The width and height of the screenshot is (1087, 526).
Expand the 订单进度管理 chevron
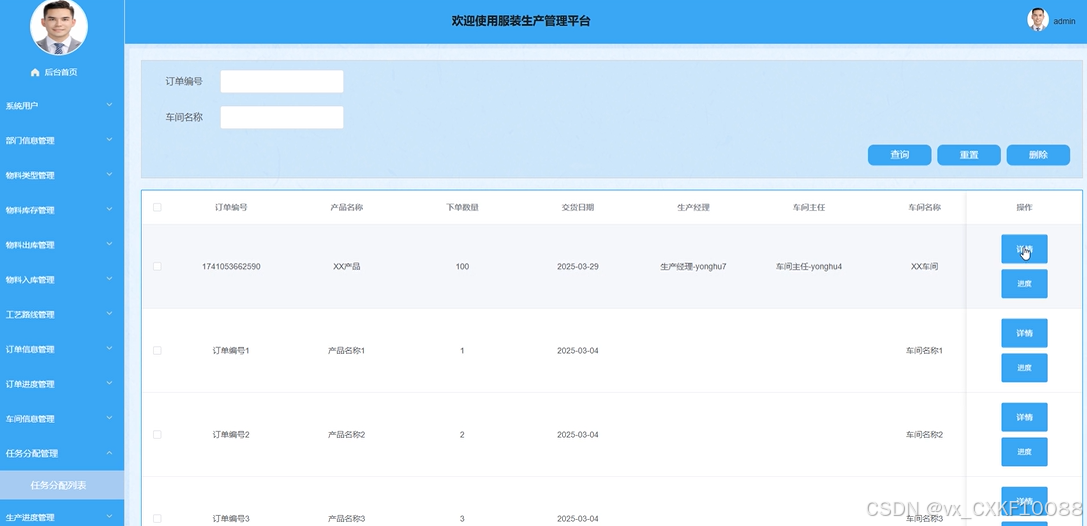click(110, 383)
